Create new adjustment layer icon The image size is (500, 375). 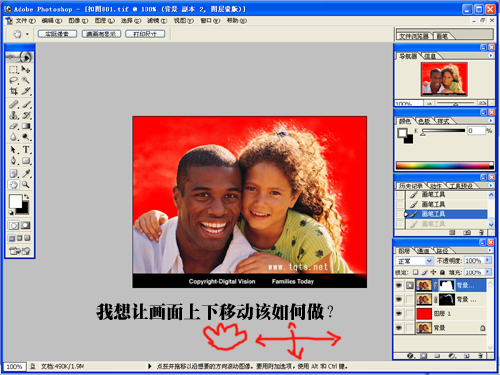[452, 356]
